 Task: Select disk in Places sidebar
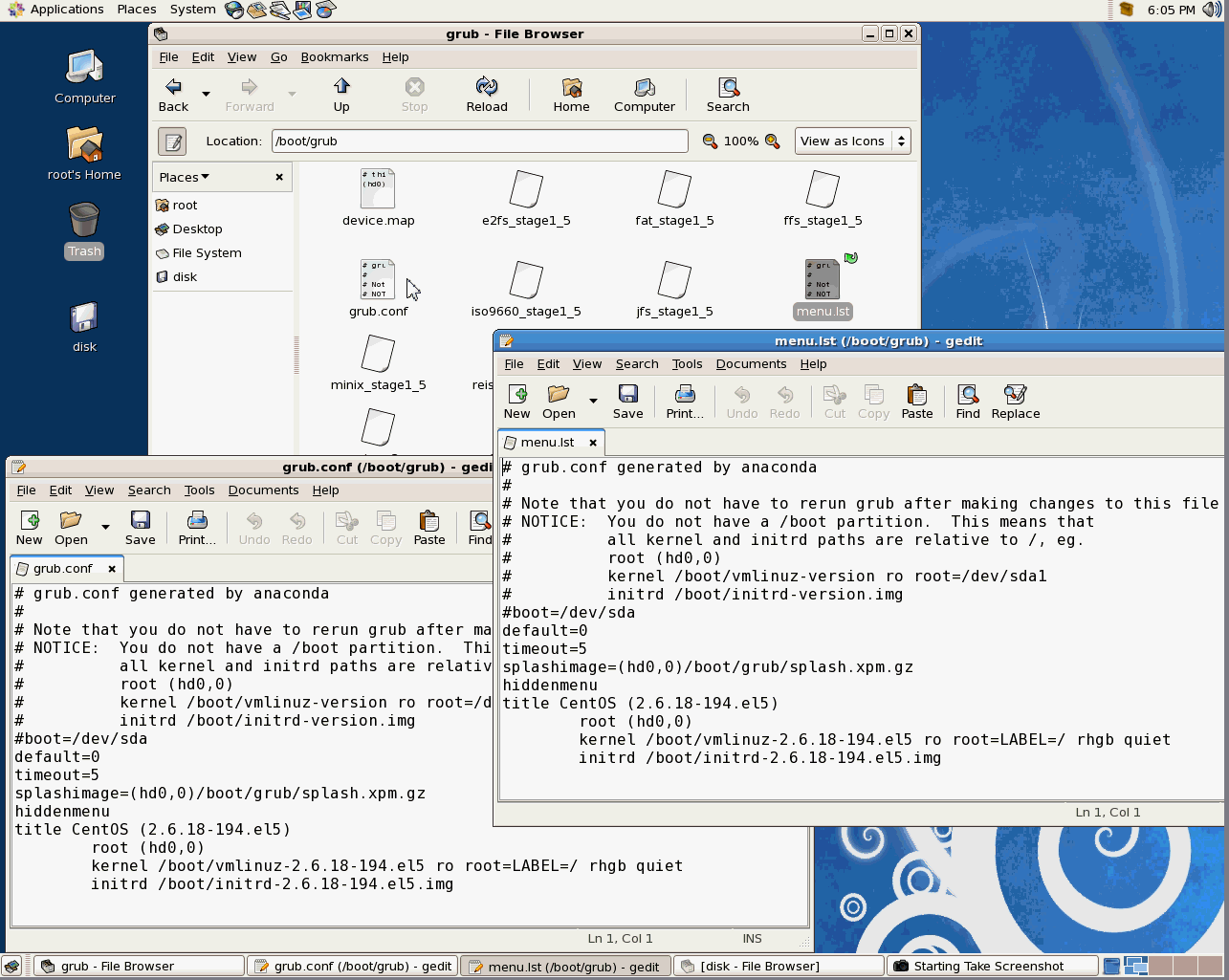pyautogui.click(x=176, y=276)
